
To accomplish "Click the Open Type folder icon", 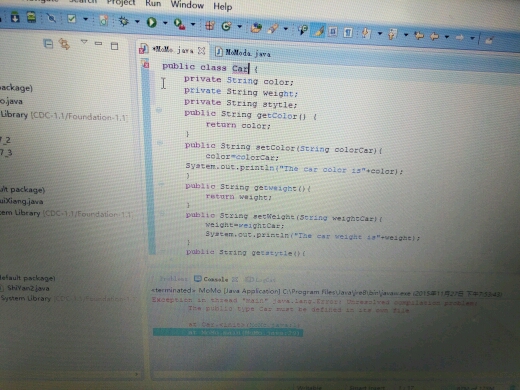I will pyautogui.click(x=256, y=28).
